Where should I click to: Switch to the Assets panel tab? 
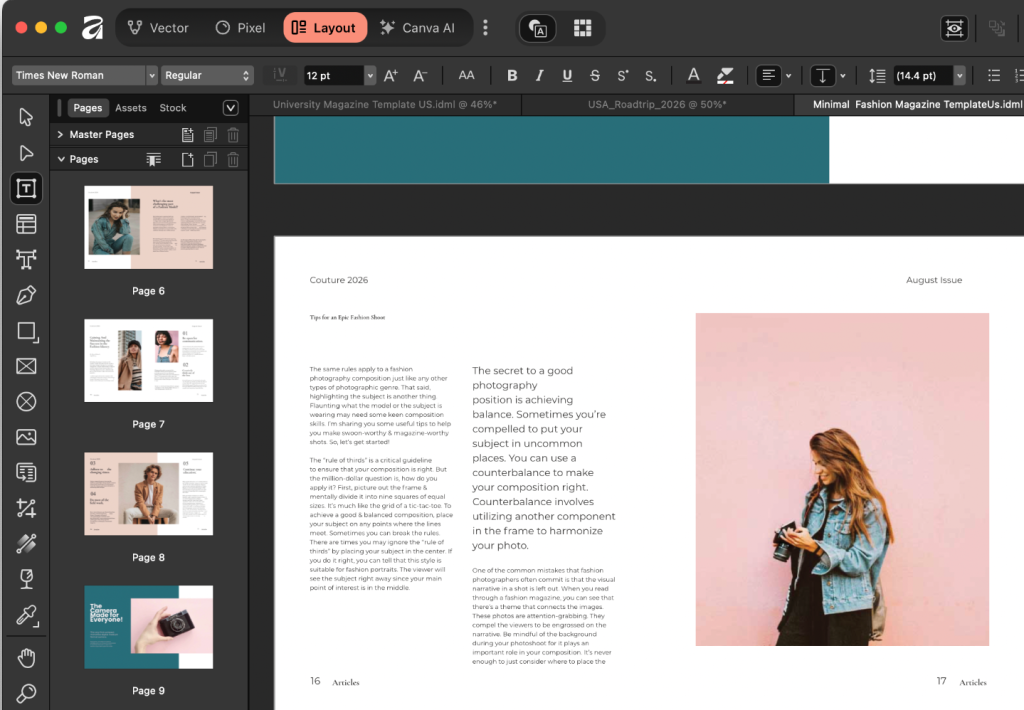tap(131, 108)
